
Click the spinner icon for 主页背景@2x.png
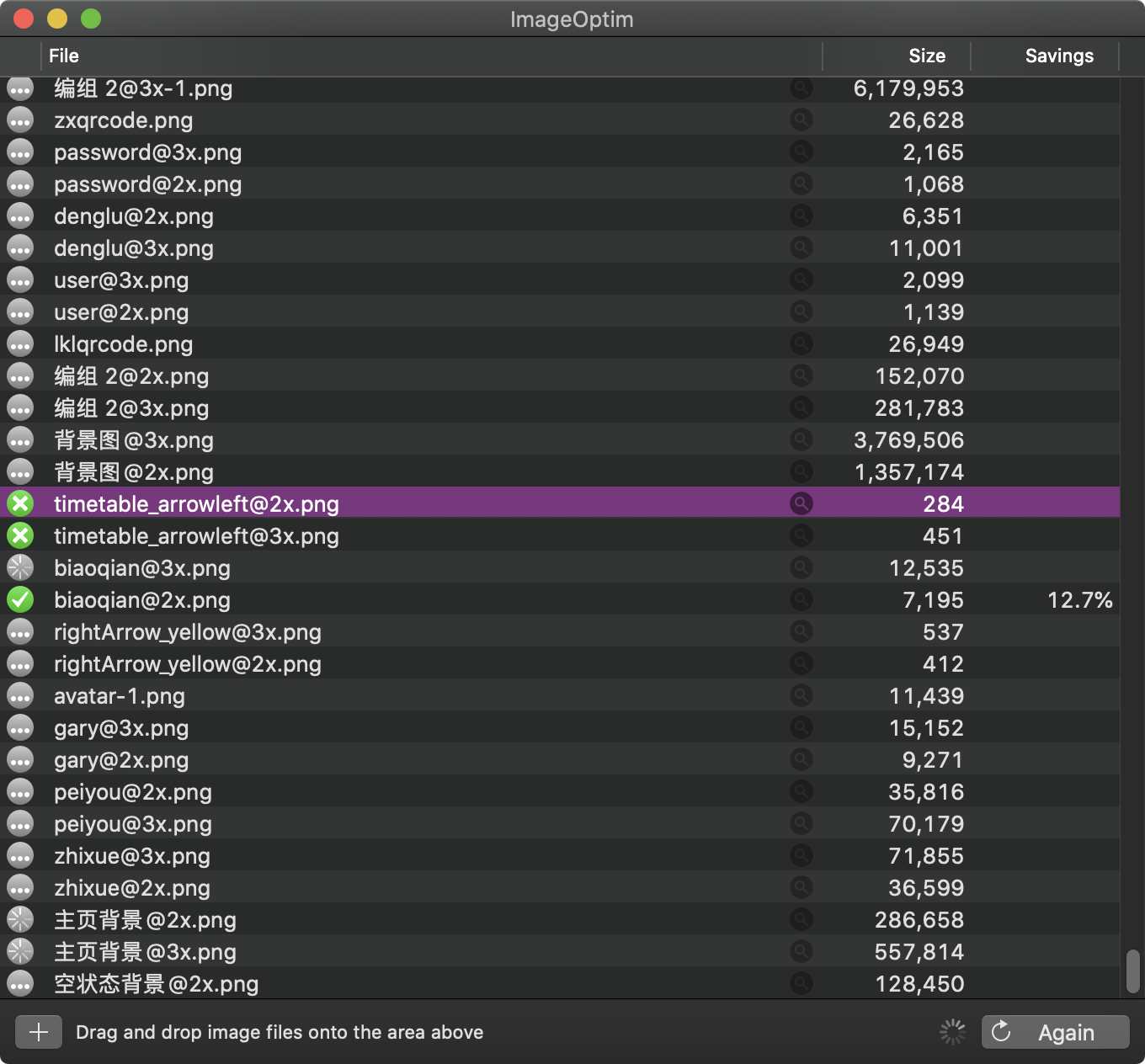pos(20,919)
